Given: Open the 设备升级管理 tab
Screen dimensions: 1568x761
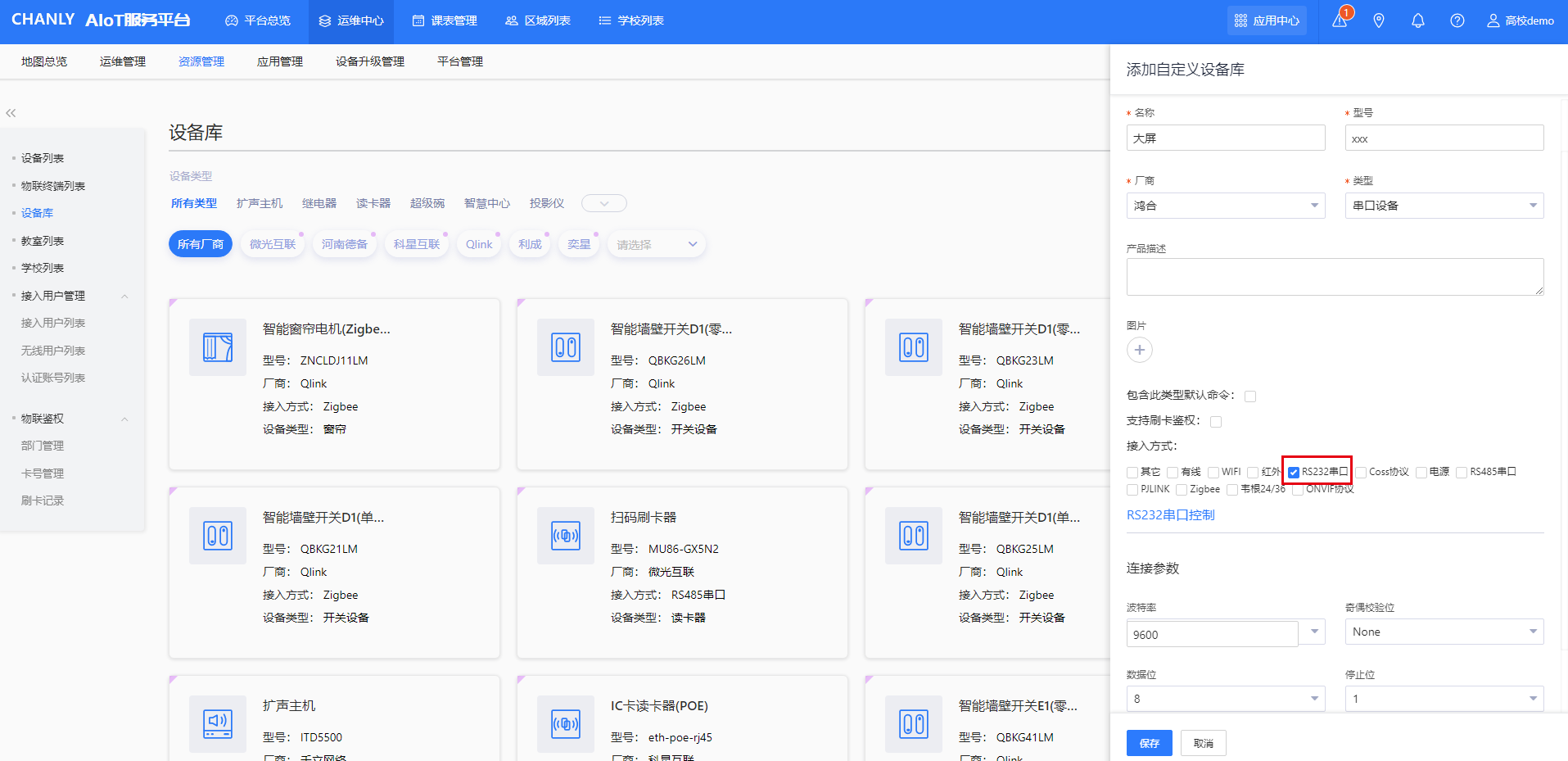Looking at the screenshot, I should pyautogui.click(x=370, y=61).
